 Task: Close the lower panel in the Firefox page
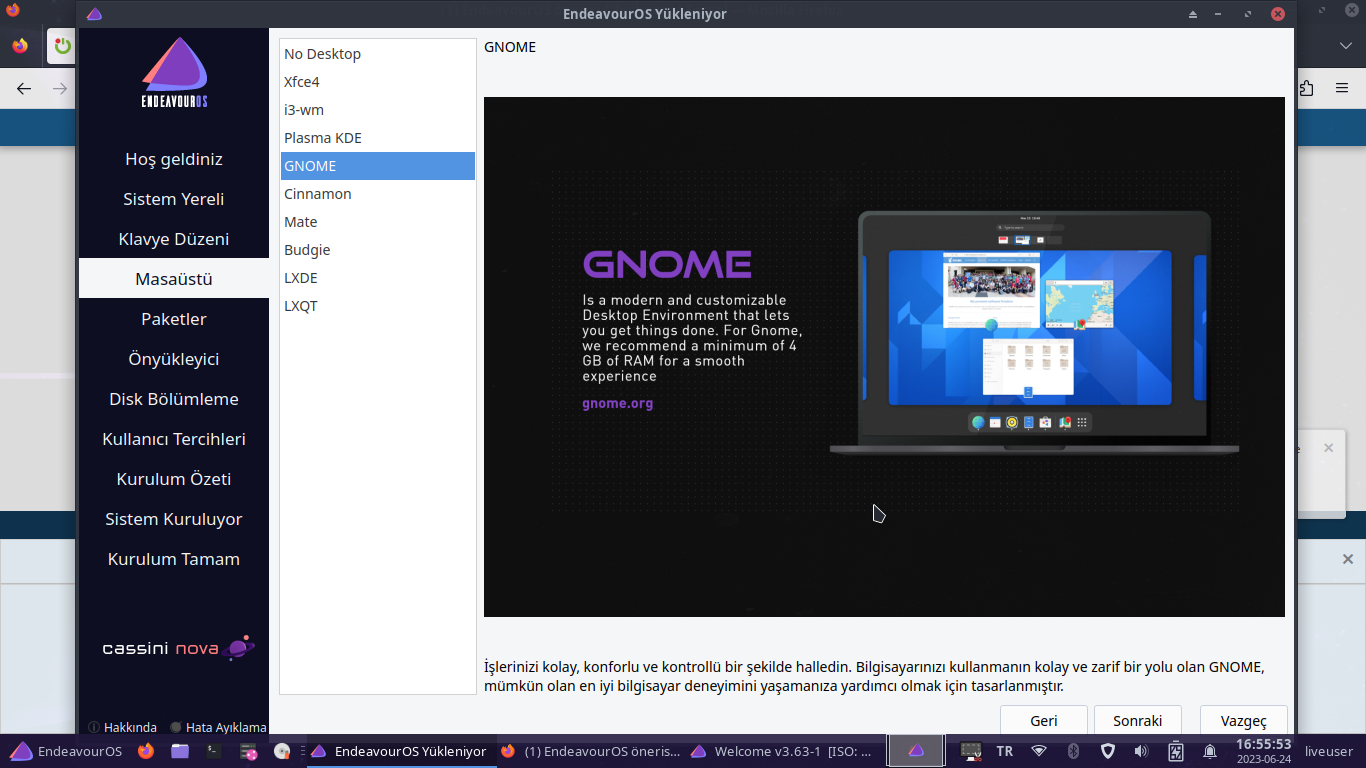click(1348, 560)
